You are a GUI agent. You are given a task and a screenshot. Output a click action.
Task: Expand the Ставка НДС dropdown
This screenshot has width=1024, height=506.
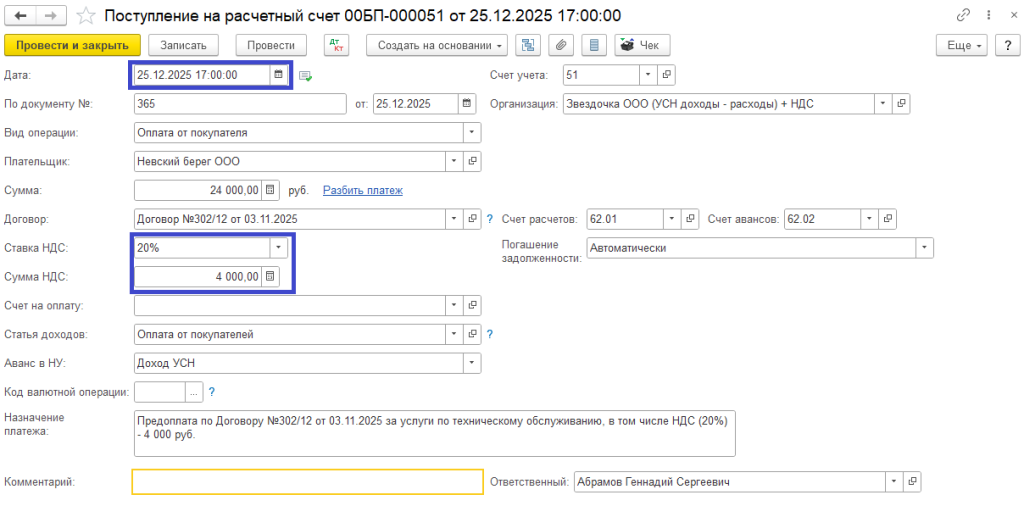click(x=276, y=248)
